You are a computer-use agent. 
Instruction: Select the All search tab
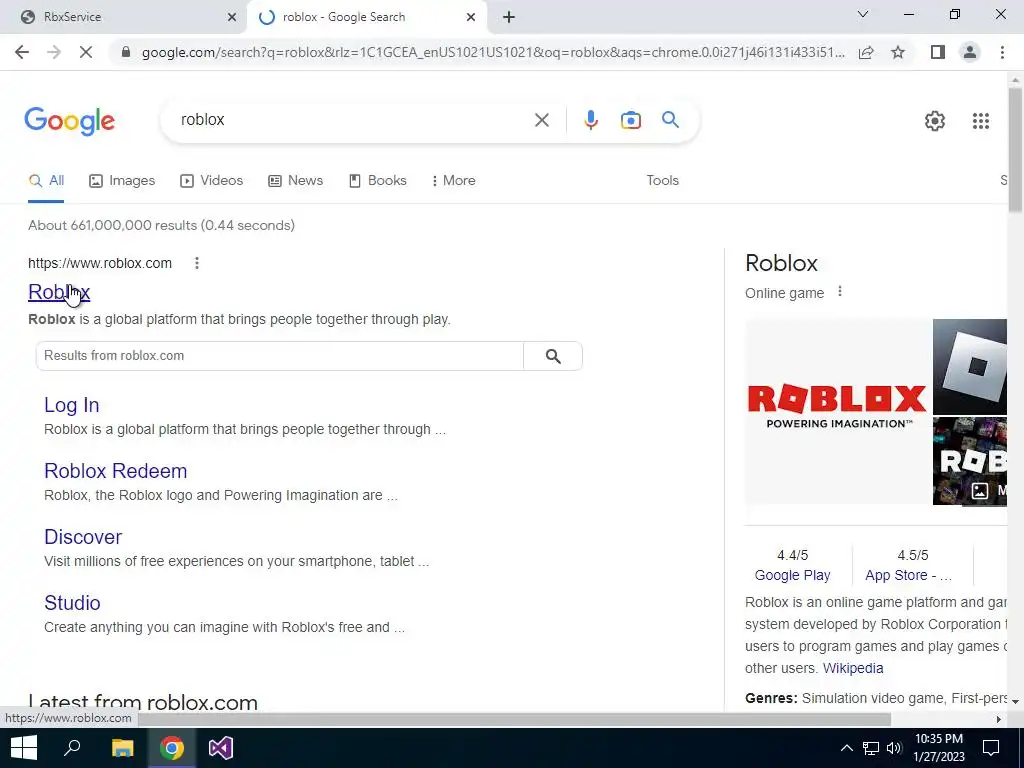pyautogui.click(x=46, y=181)
